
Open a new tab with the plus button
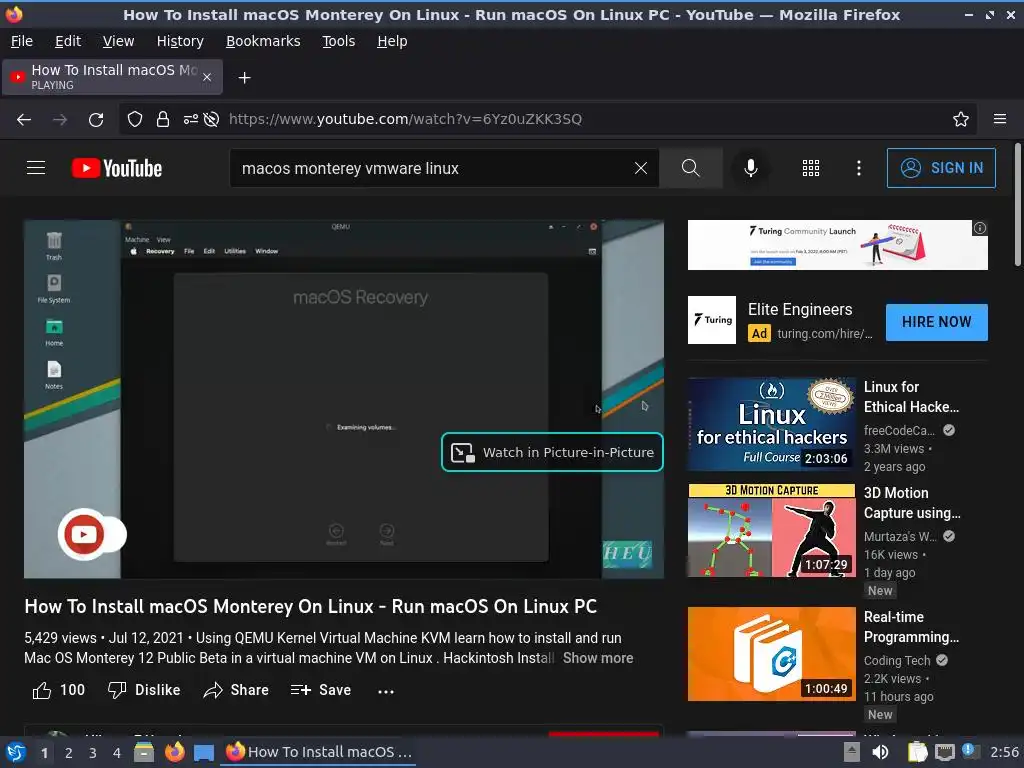[x=244, y=78]
